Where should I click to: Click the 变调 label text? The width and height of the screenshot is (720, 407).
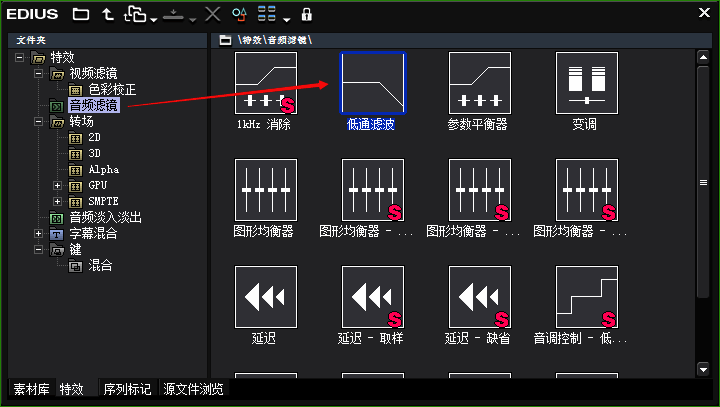pyautogui.click(x=584, y=124)
